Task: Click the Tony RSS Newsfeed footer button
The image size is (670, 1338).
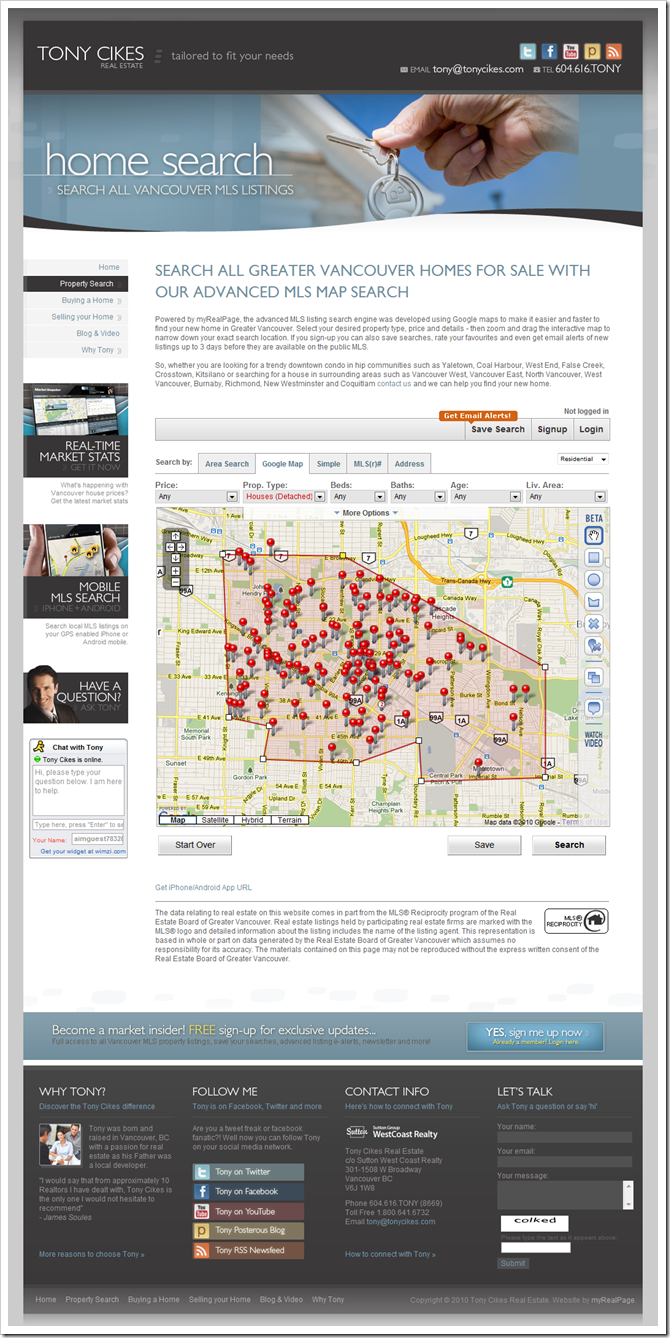Action: tap(248, 1250)
